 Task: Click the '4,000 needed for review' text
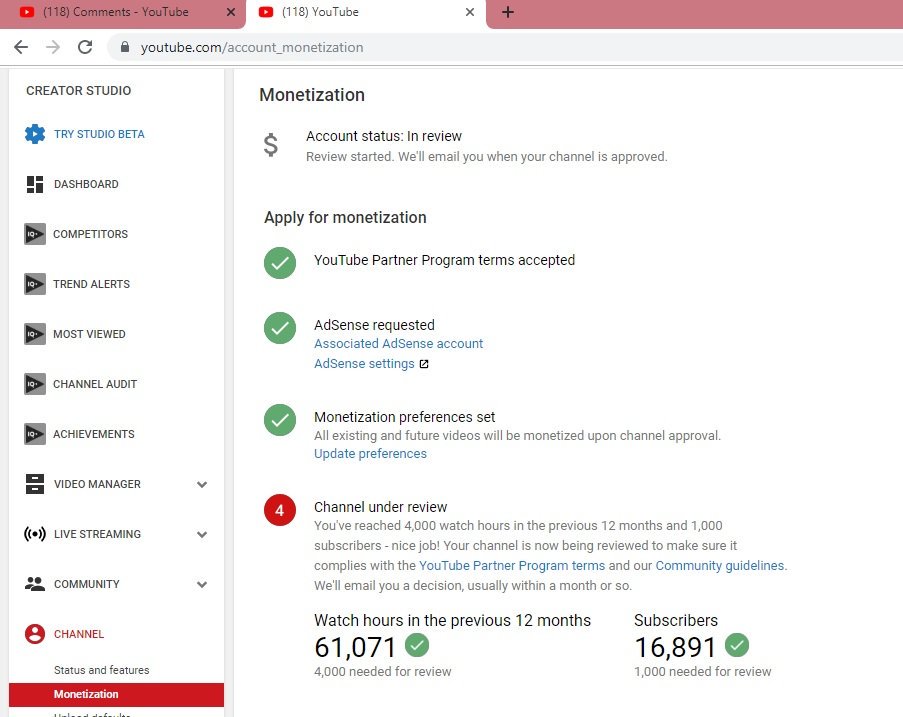click(x=382, y=672)
